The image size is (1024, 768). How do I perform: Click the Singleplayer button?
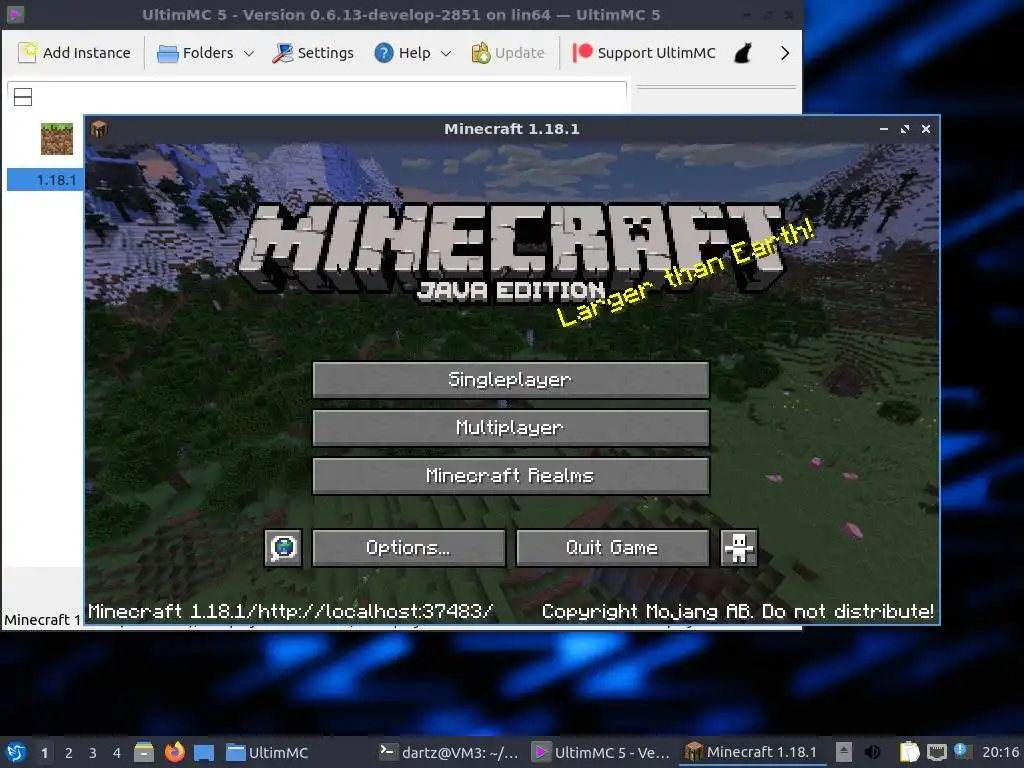511,380
